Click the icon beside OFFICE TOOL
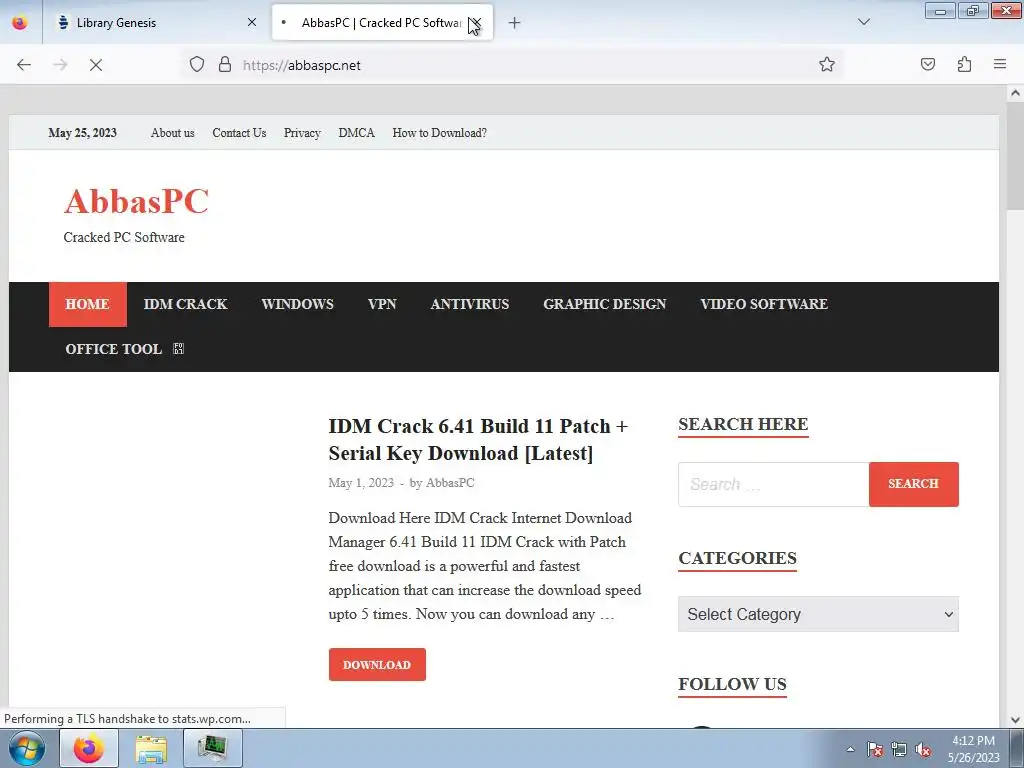Screen dimensions: 1024x768 point(178,349)
